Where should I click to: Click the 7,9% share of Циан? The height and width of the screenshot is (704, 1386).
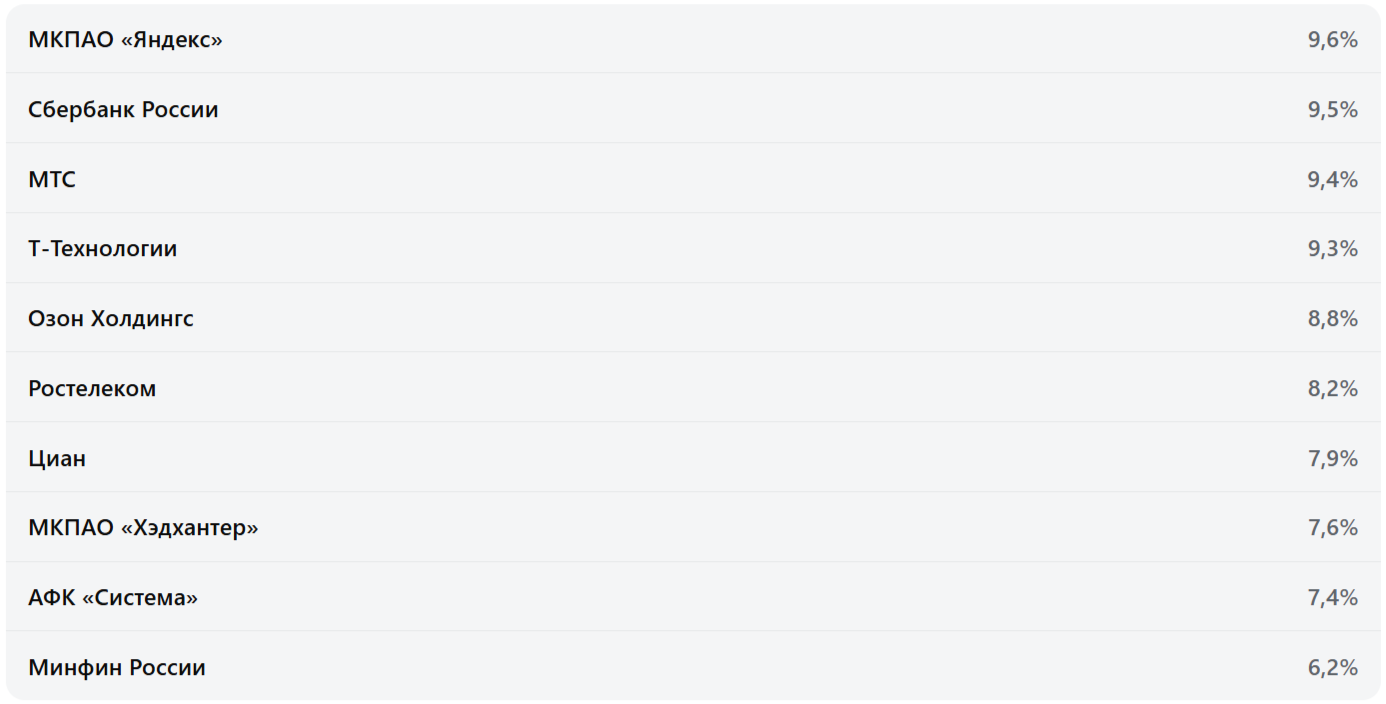[x=1332, y=459]
